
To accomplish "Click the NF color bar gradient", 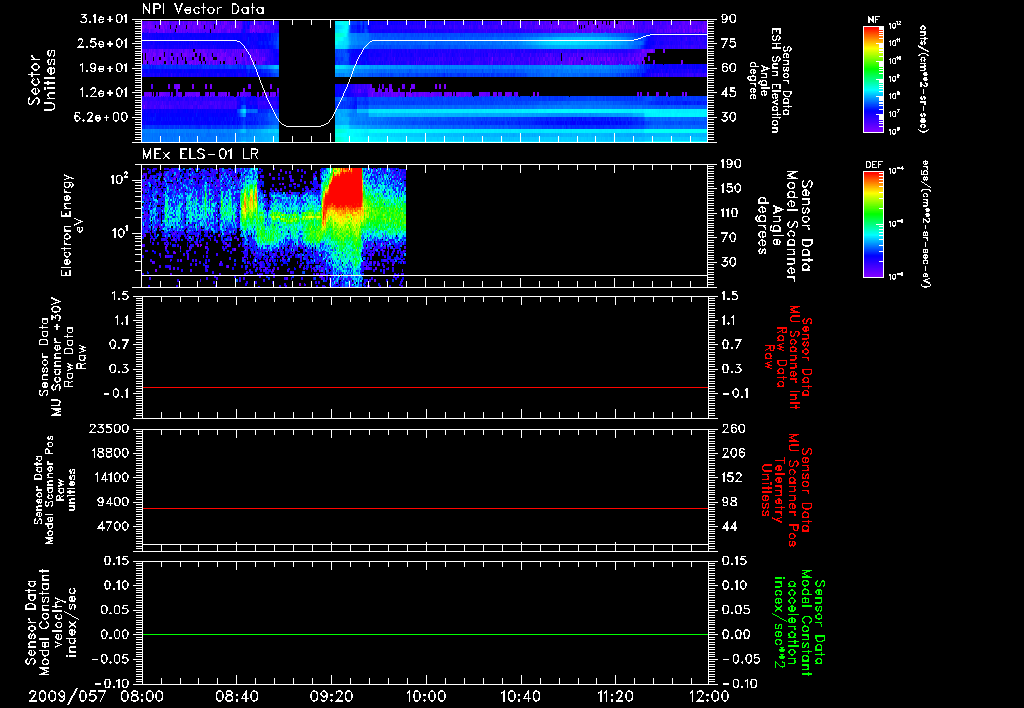I will [x=874, y=79].
